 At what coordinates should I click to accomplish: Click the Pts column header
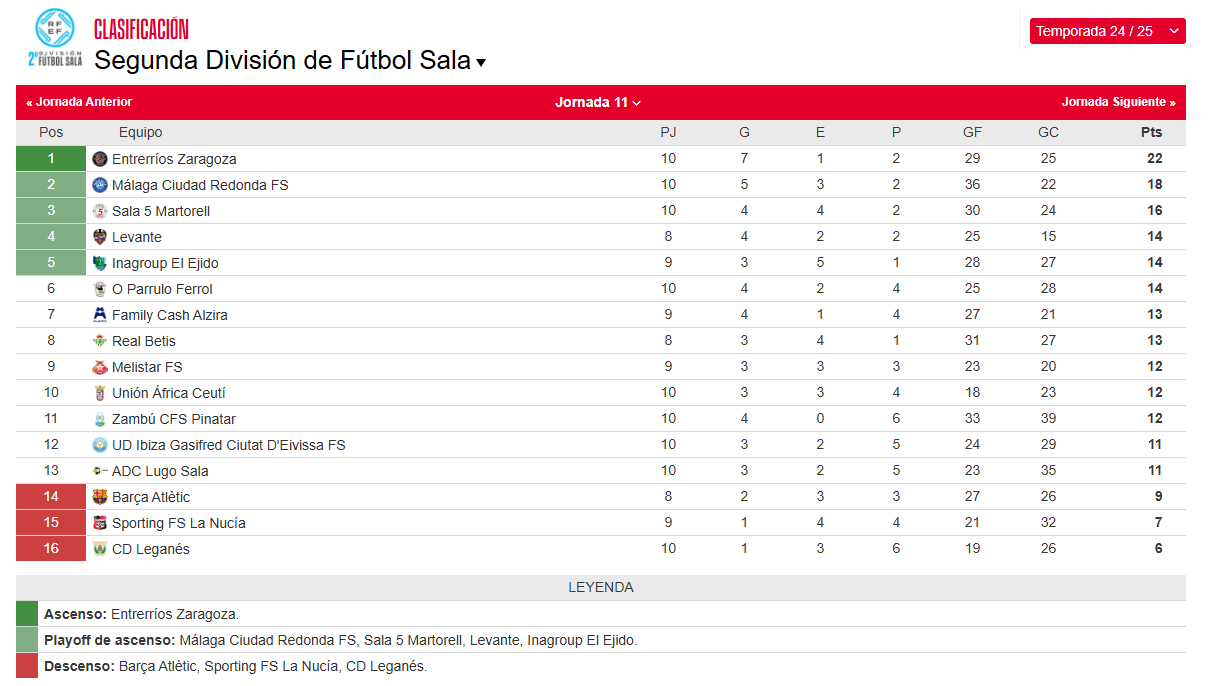point(1151,132)
